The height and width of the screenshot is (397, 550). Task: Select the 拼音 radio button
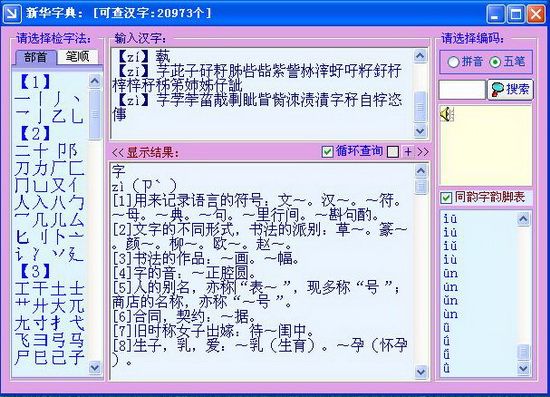453,62
